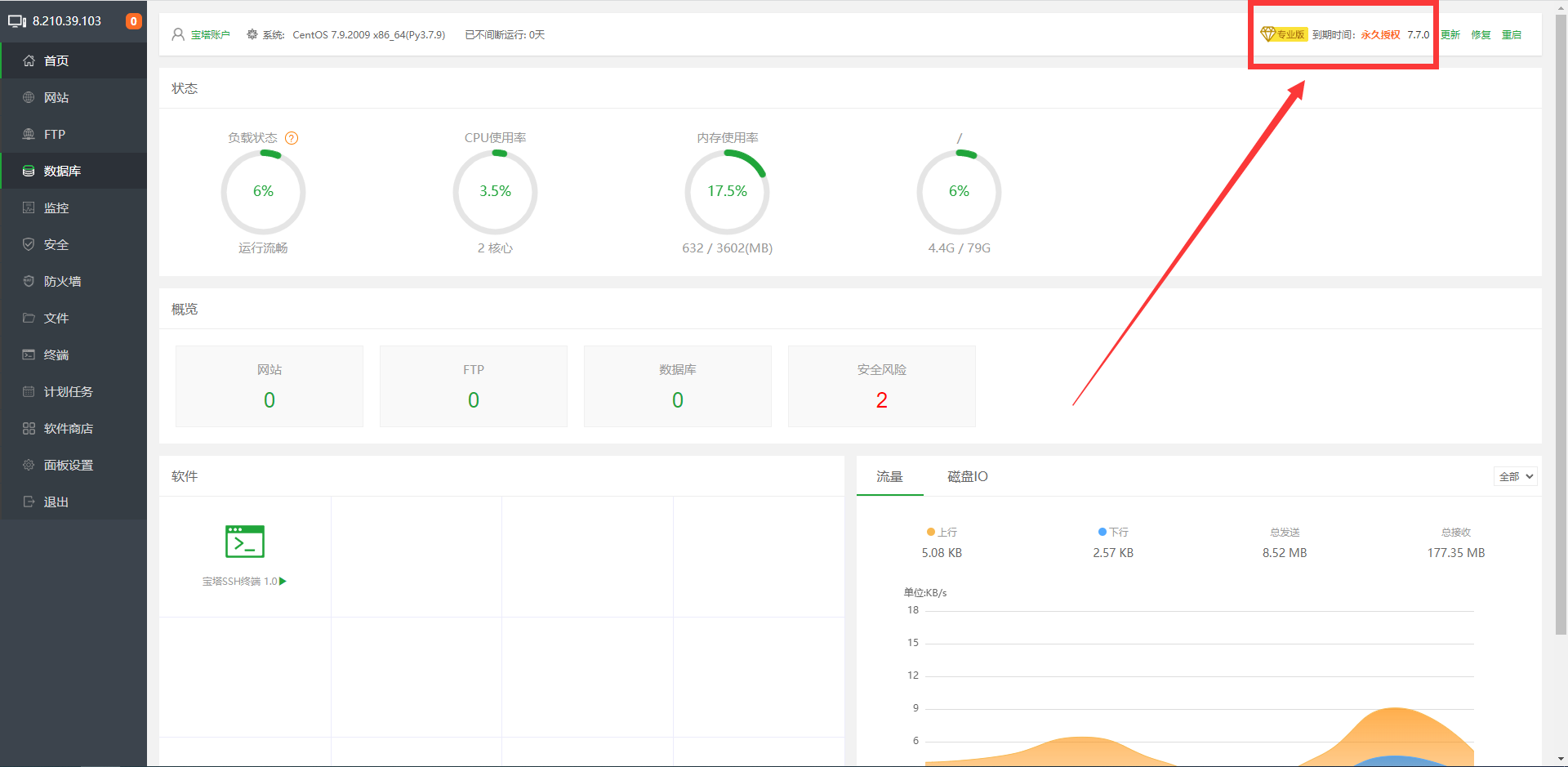
Task: Click the 重启 link
Action: click(1511, 34)
